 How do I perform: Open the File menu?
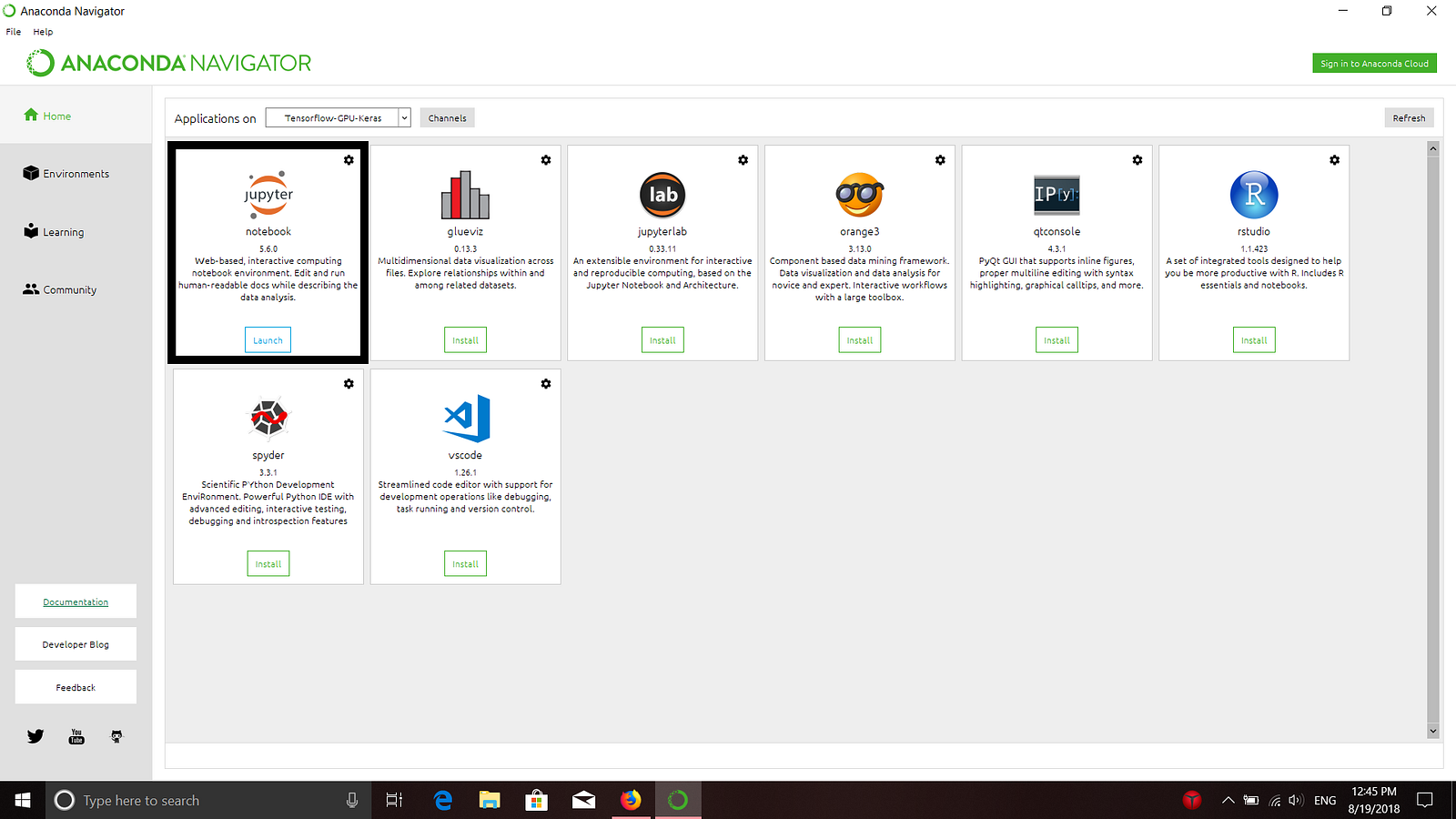coord(14,32)
